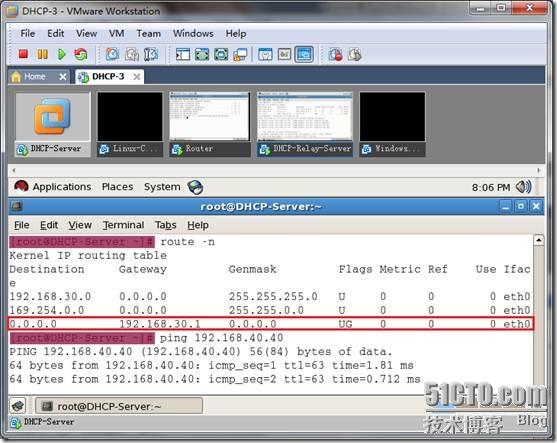Take a snapshot with the snapshot icon
This screenshot has width=557, height=443.
point(113,54)
